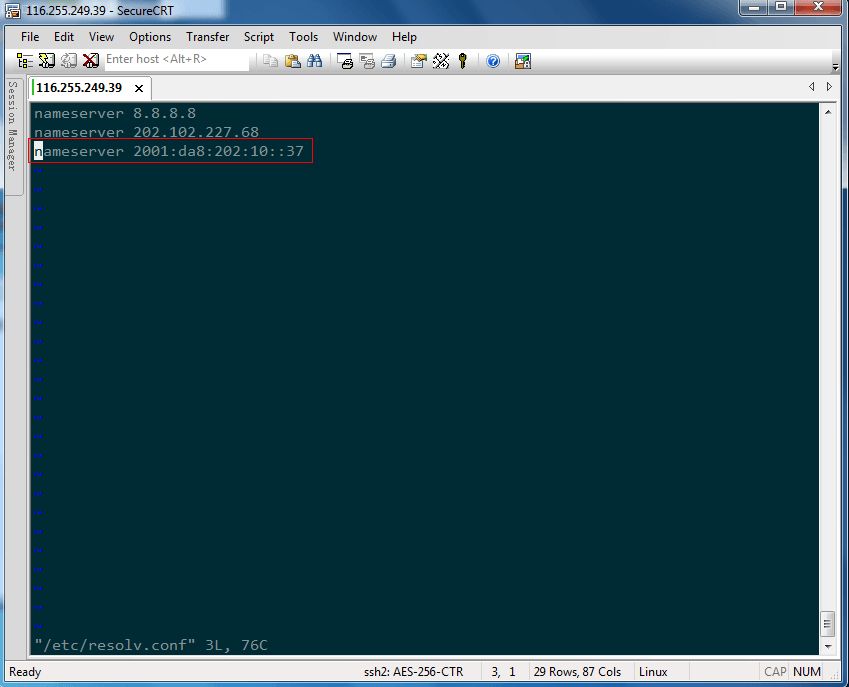Select the 116.255.249.39 session tab
Image resolution: width=849 pixels, height=687 pixels.
click(x=78, y=87)
